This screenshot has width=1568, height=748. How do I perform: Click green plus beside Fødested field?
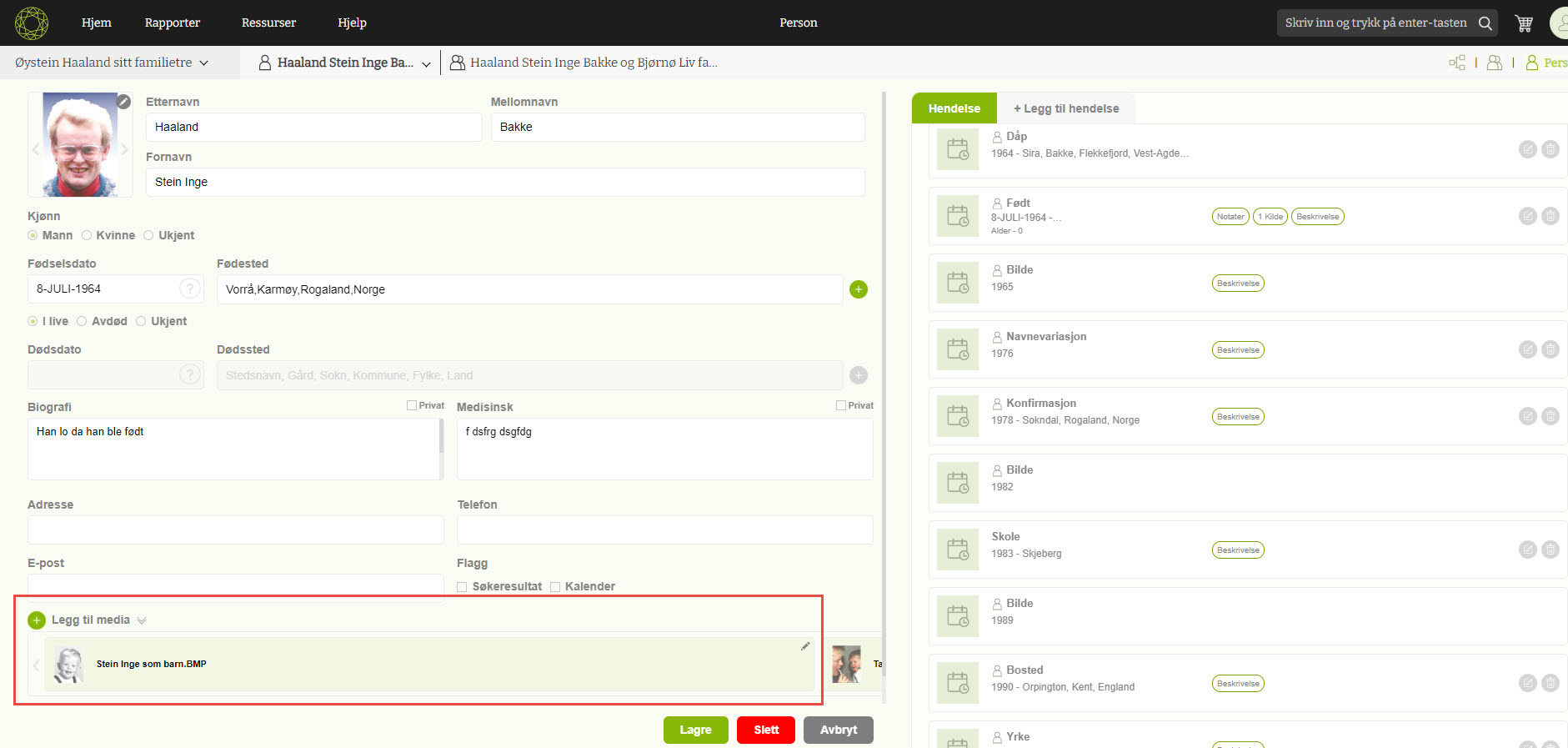(x=858, y=289)
